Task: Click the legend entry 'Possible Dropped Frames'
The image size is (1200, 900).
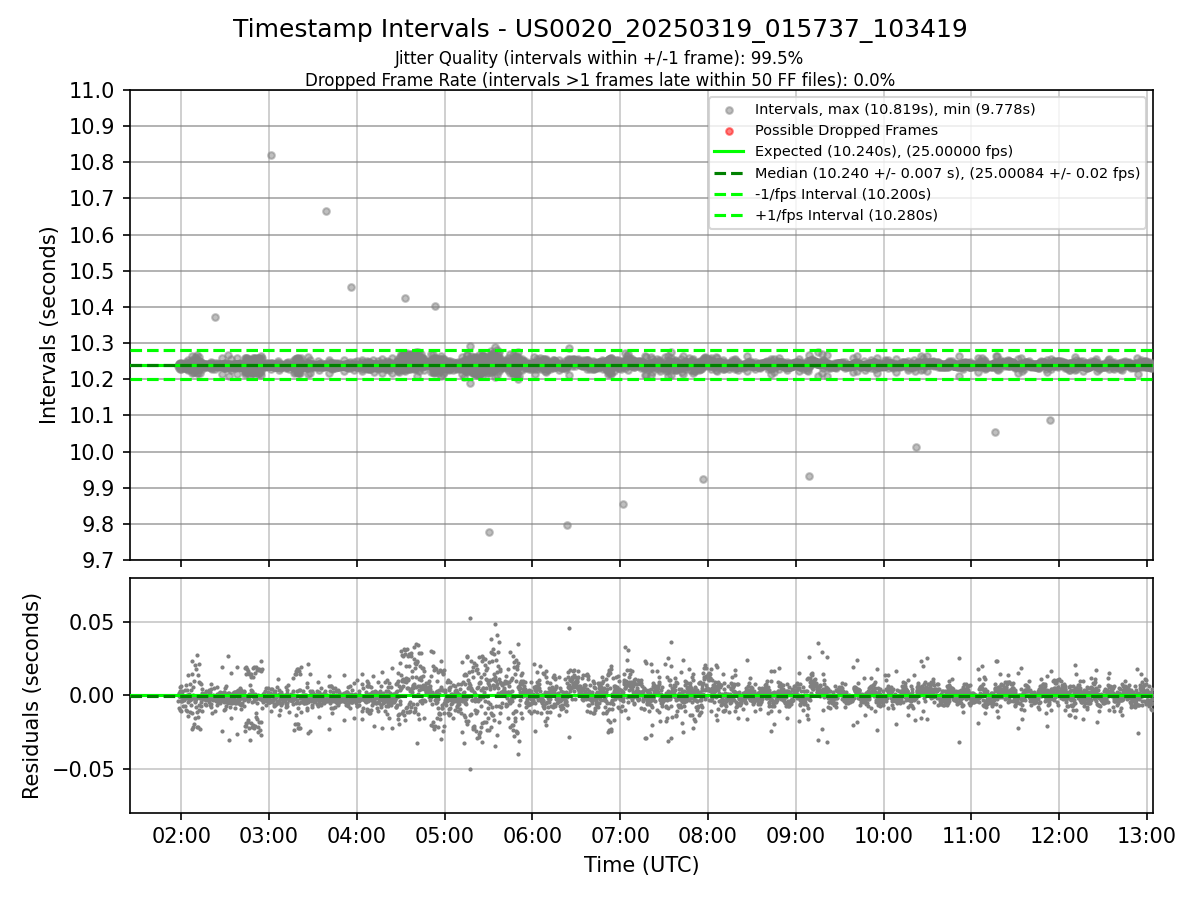Action: [846, 130]
